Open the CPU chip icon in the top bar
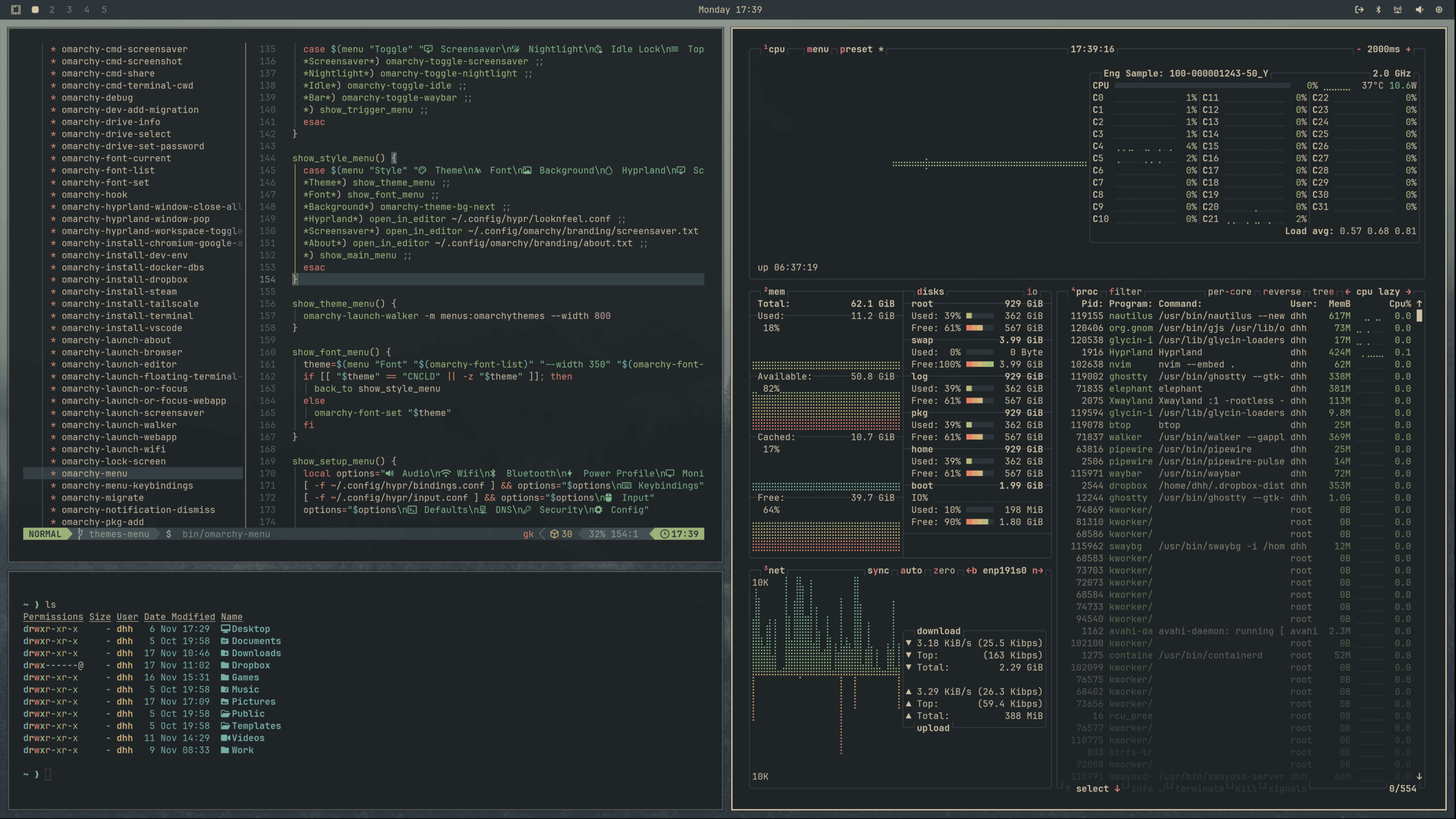This screenshot has height=819, width=1456. [x=1439, y=10]
